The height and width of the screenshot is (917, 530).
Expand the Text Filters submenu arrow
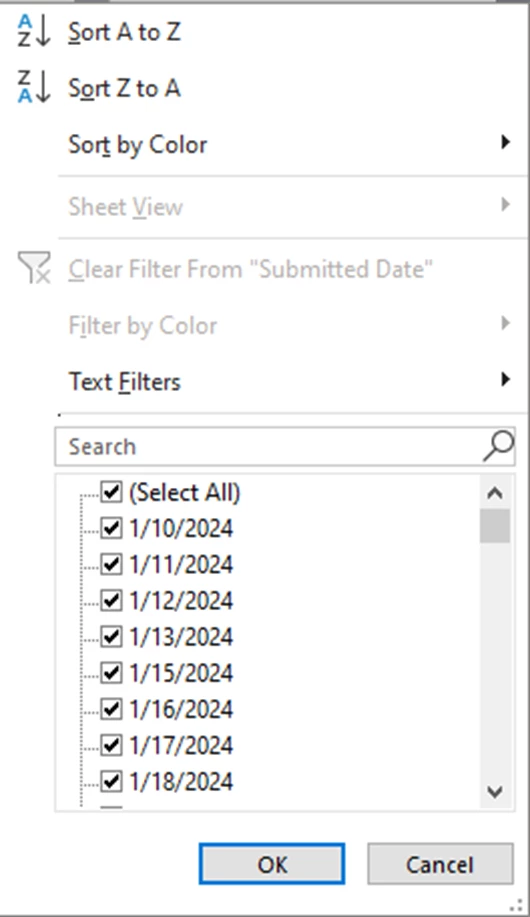[505, 380]
